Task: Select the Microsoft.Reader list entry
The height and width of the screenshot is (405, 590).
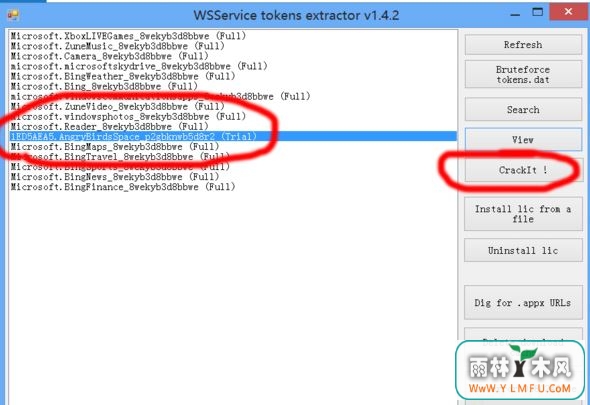Action: tap(109, 126)
